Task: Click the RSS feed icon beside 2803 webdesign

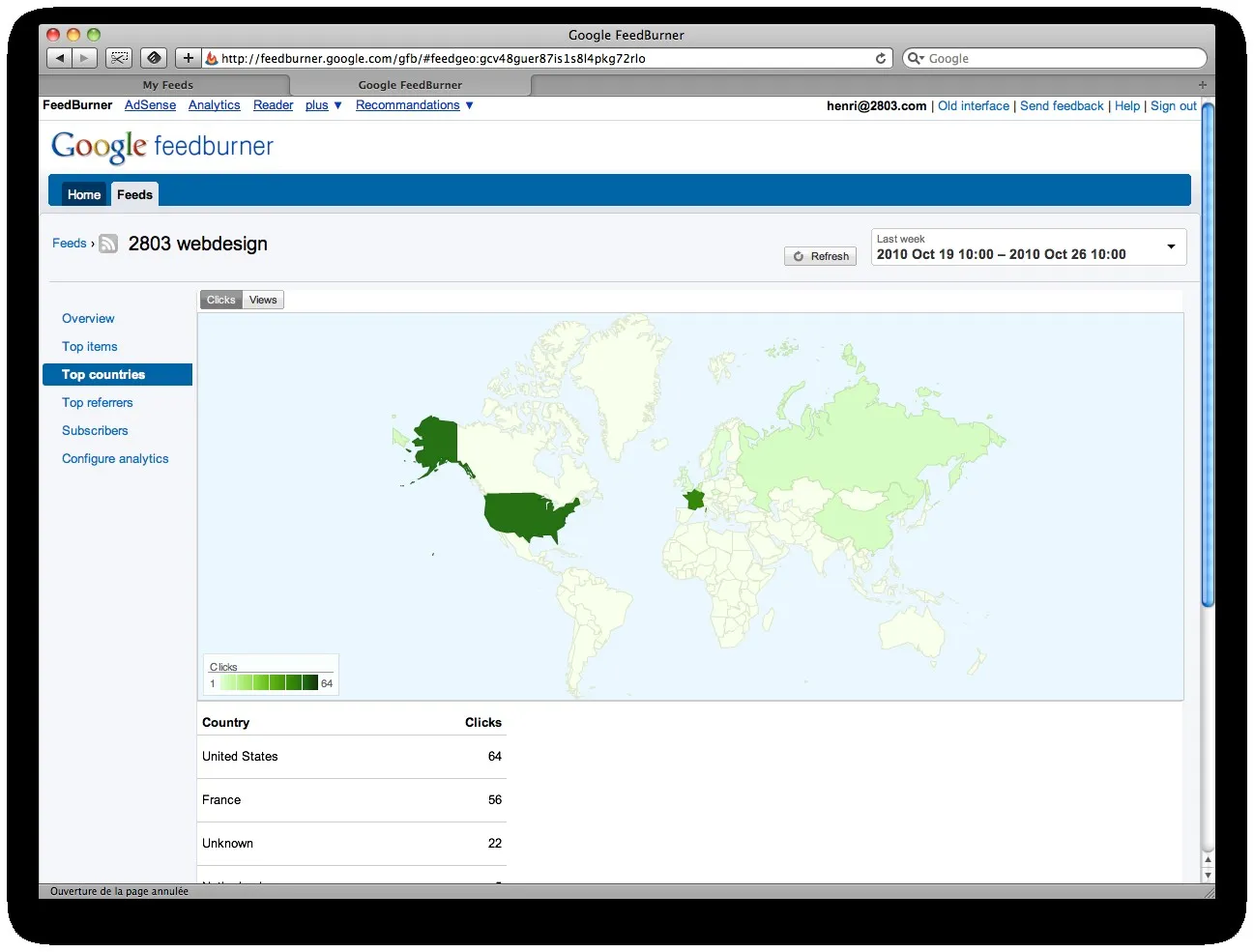Action: (x=108, y=244)
